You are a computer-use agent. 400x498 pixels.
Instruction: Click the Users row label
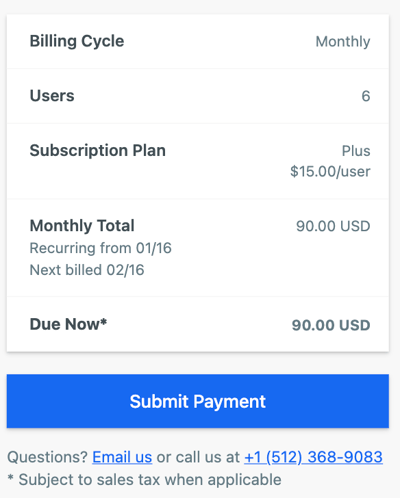(52, 96)
